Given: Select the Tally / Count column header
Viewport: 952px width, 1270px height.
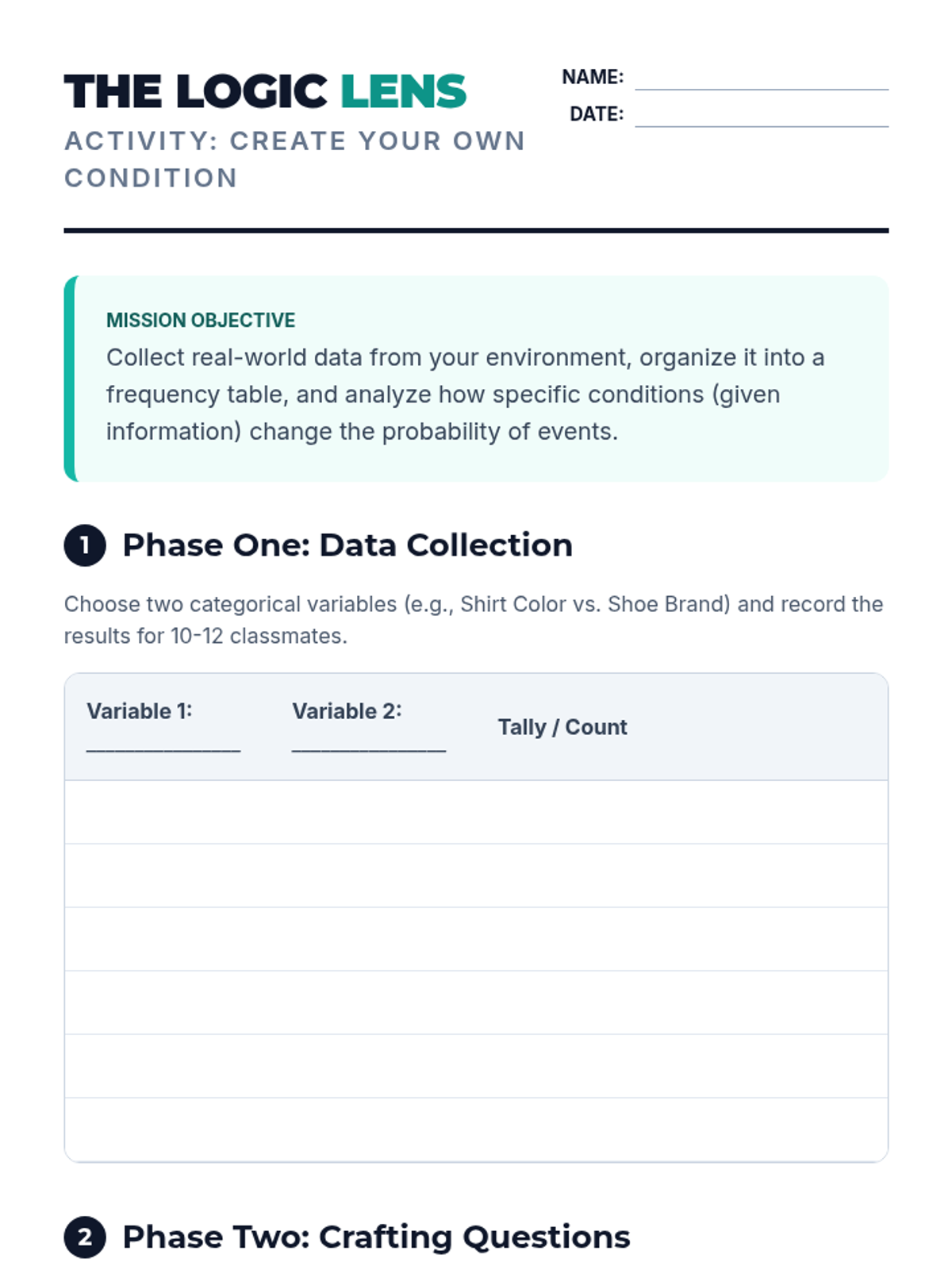Looking at the screenshot, I should pos(562,727).
